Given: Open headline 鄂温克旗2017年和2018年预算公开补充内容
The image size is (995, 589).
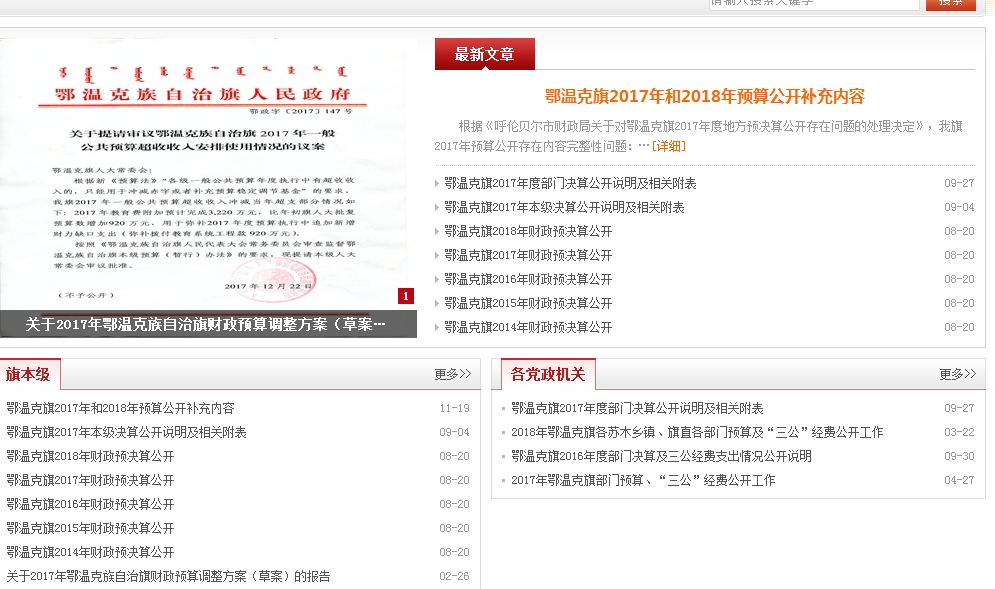Looking at the screenshot, I should coord(704,97).
